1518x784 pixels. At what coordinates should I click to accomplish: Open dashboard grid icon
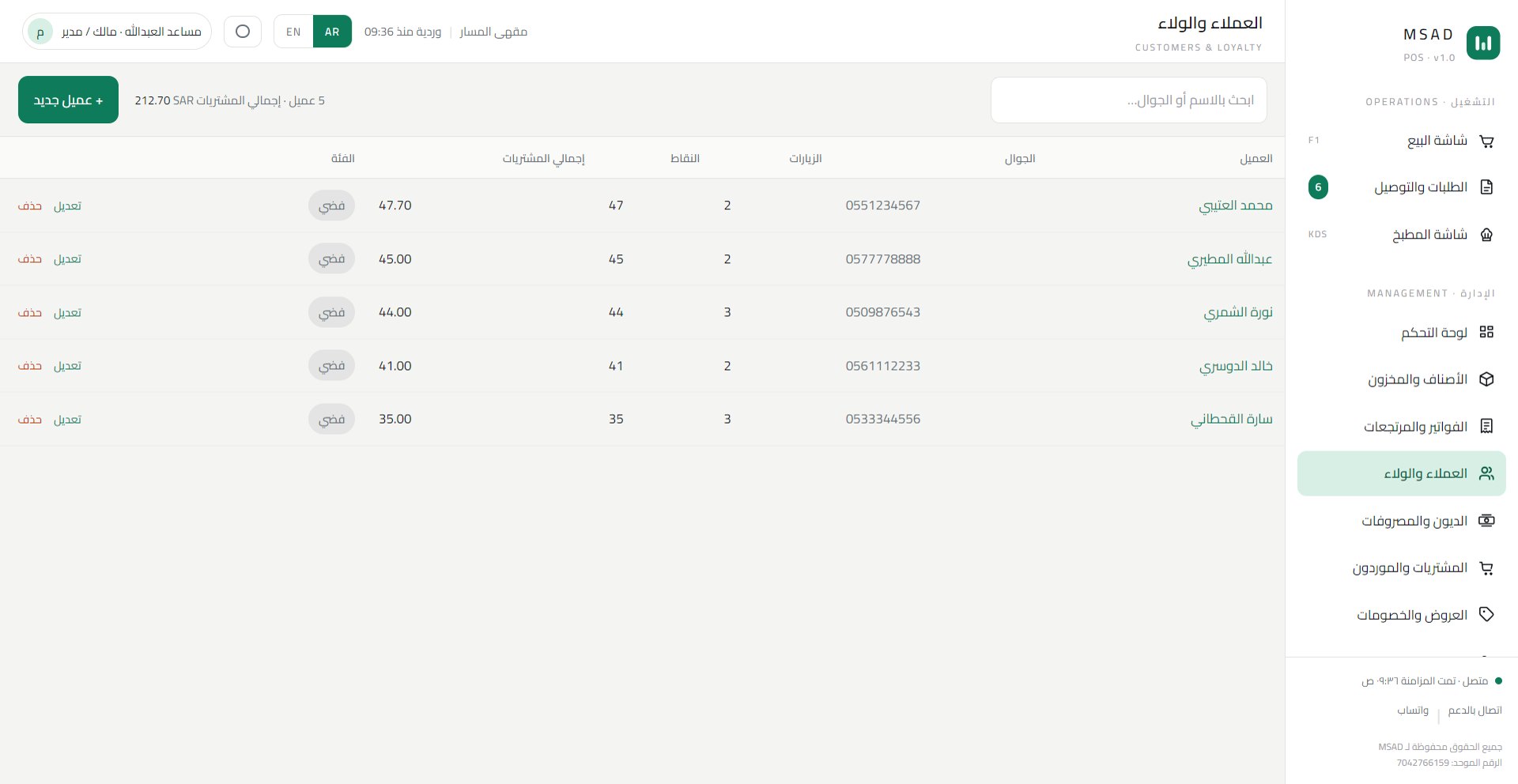1486,332
